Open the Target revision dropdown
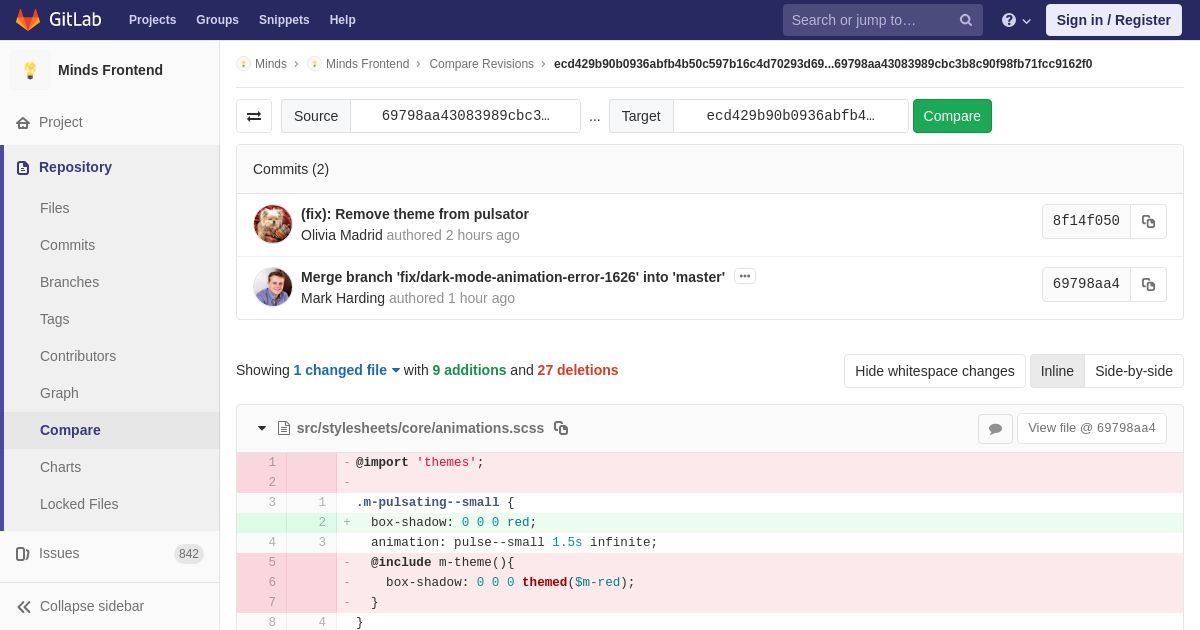 (790, 116)
